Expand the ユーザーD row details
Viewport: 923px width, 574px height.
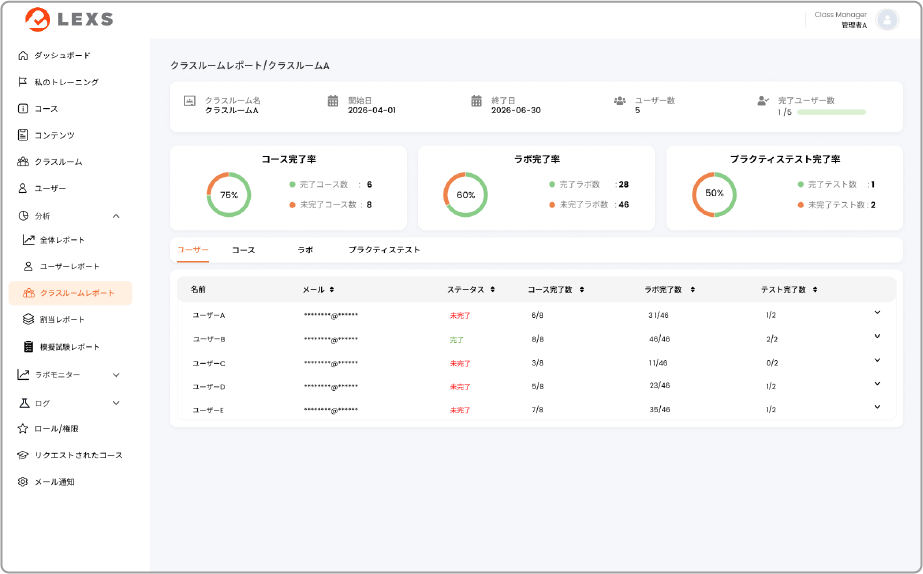coord(877,384)
